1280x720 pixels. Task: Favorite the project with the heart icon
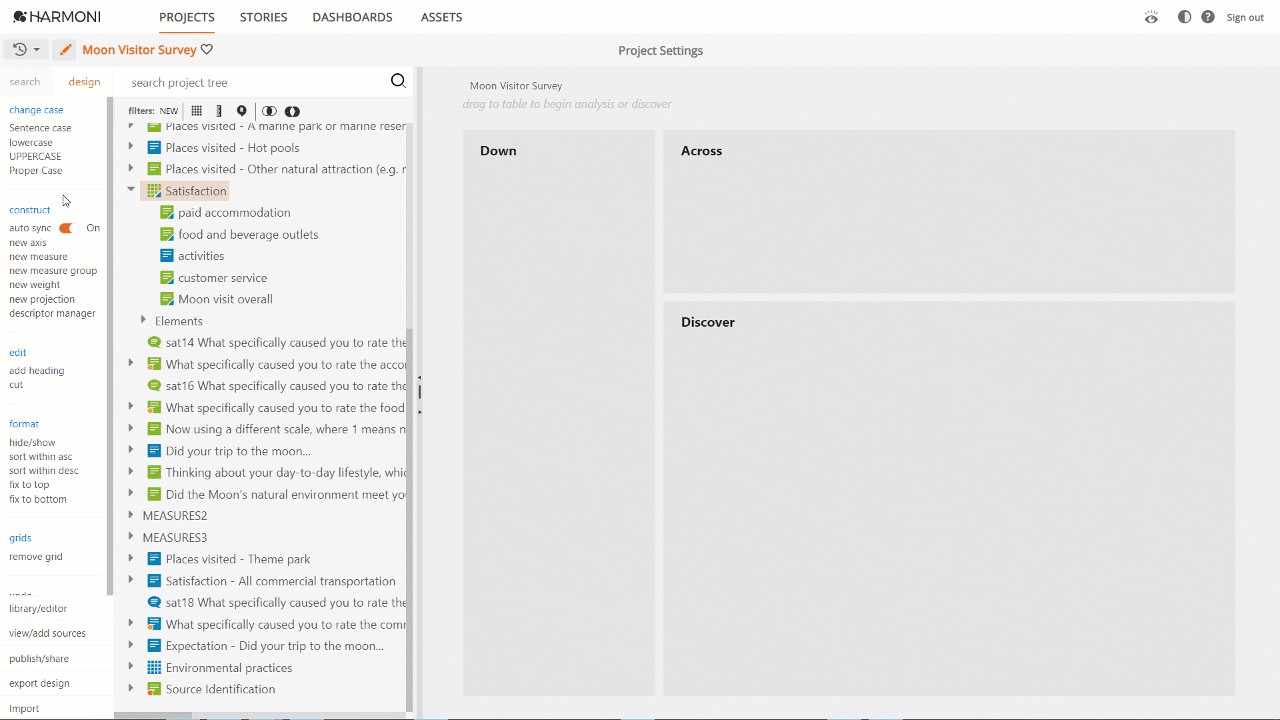click(x=207, y=49)
